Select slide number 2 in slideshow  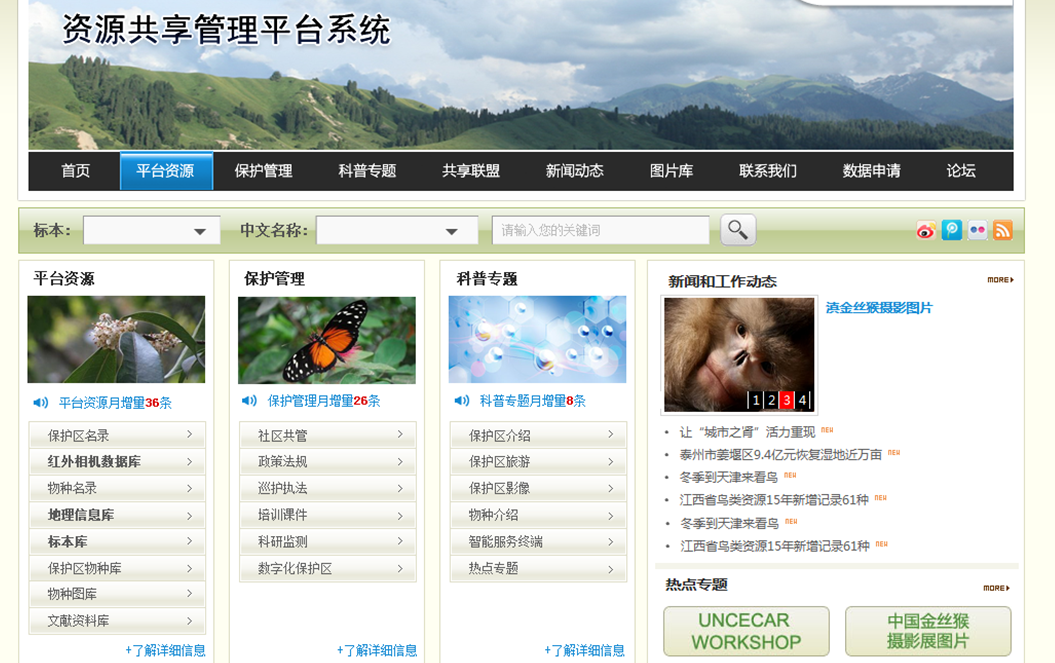coord(771,400)
